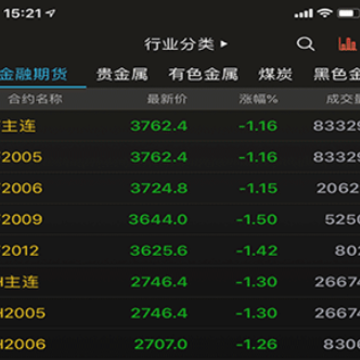The height and width of the screenshot is (360, 360).
Task: Tap the volume starting with 2062
Action: 338,188
